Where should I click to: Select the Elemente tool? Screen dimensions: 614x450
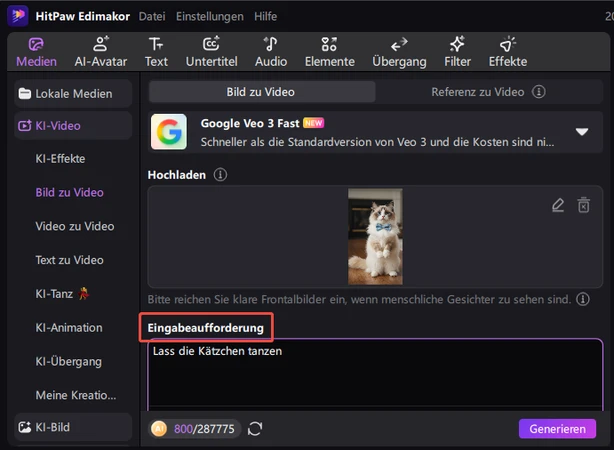pyautogui.click(x=329, y=51)
